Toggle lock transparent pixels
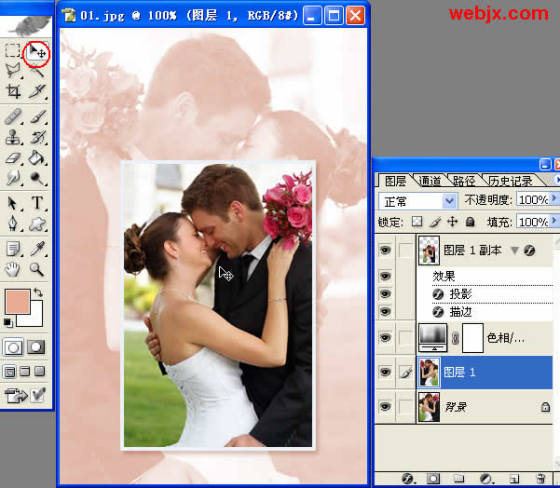 [x=417, y=222]
